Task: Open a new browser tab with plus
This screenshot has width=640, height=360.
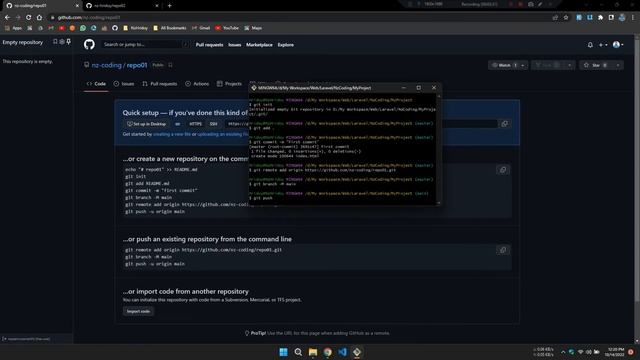Action: (x=169, y=6)
